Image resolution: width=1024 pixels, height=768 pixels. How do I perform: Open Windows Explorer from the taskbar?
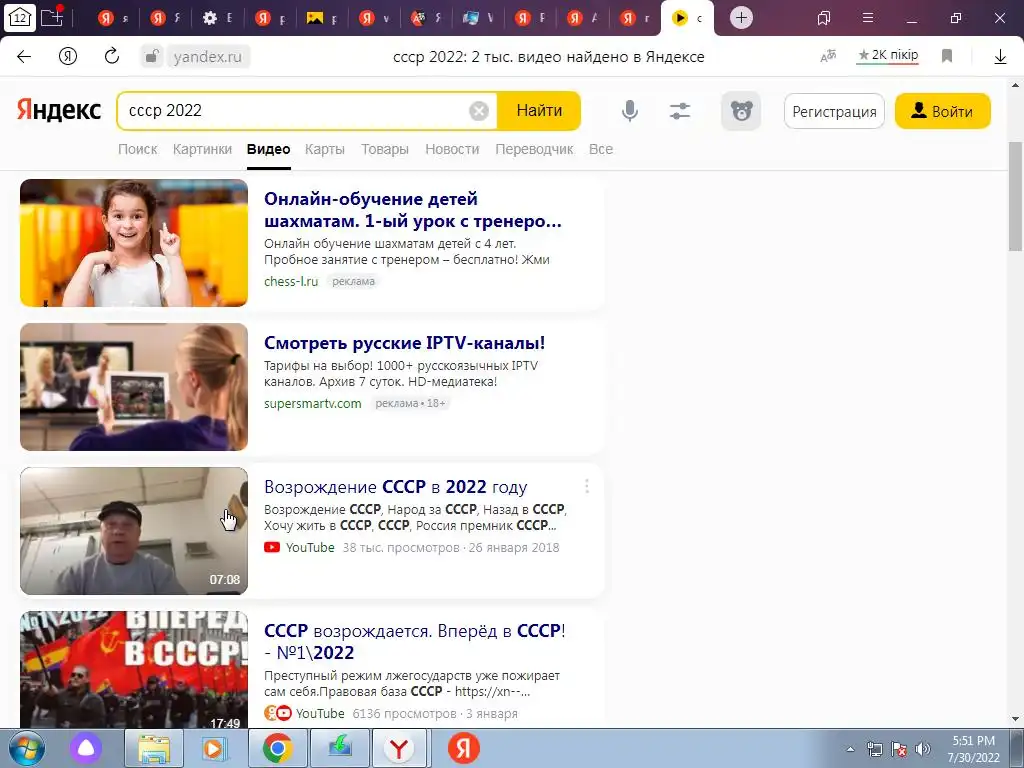click(x=153, y=748)
